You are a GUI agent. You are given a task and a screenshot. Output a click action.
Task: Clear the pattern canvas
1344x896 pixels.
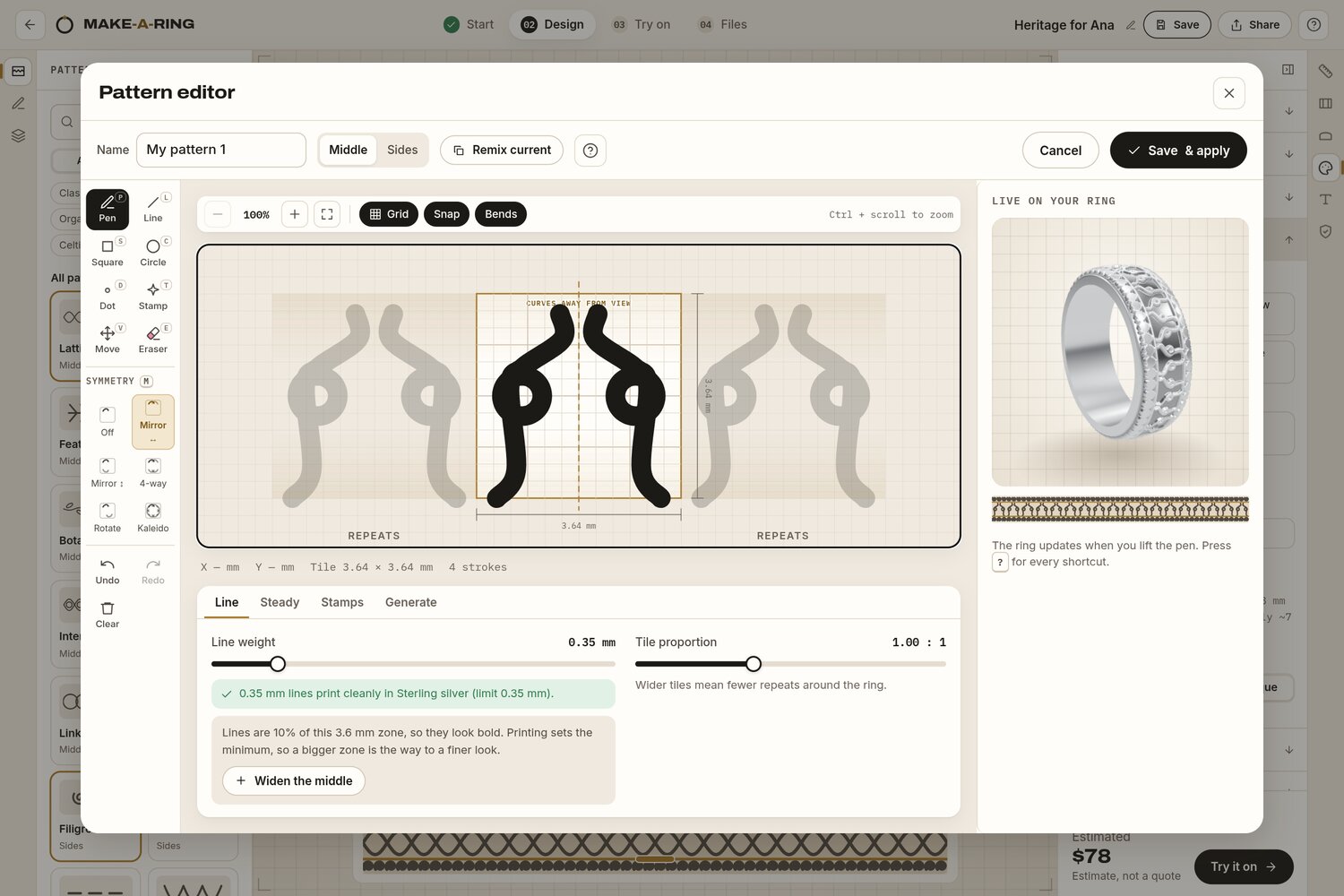point(108,615)
